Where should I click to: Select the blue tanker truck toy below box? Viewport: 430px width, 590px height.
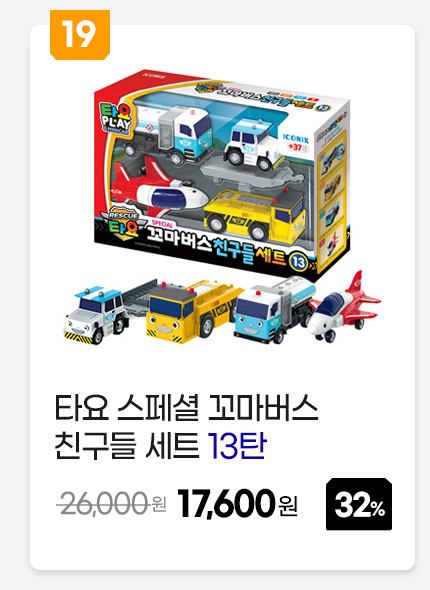pos(273,310)
